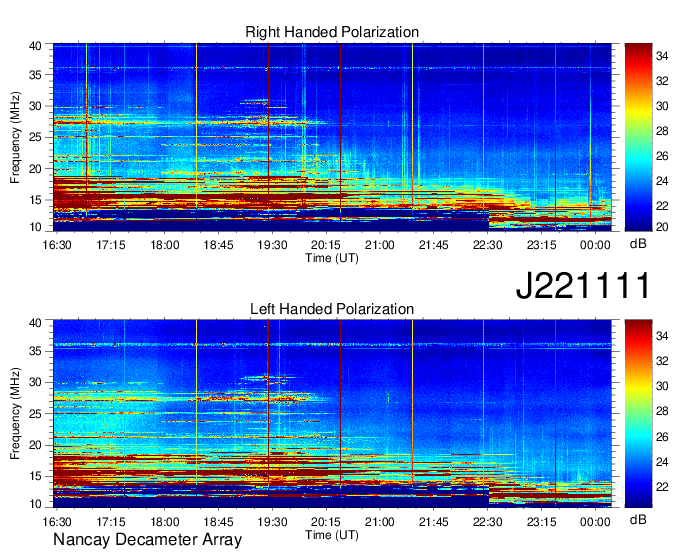Click 16:30 time tick under Left Handed plot
This screenshot has height=552, width=680.
click(57, 522)
